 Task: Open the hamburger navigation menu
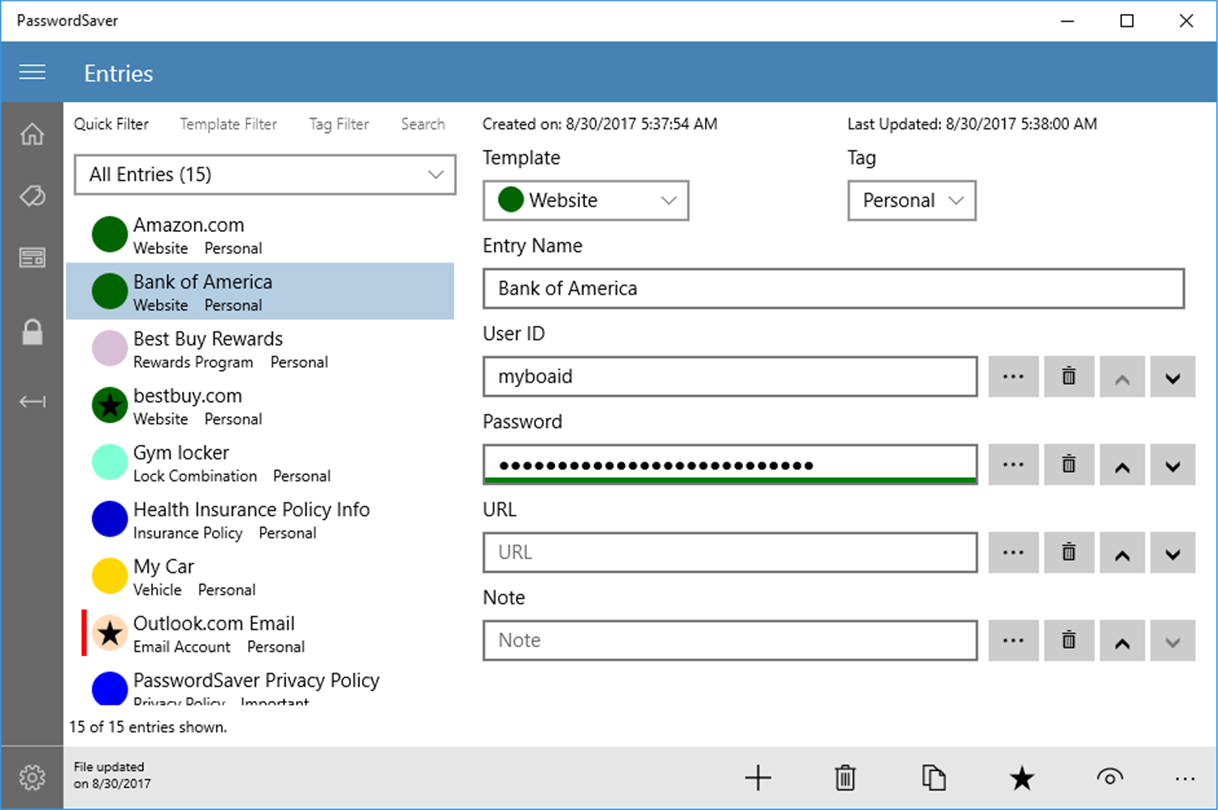pyautogui.click(x=32, y=73)
